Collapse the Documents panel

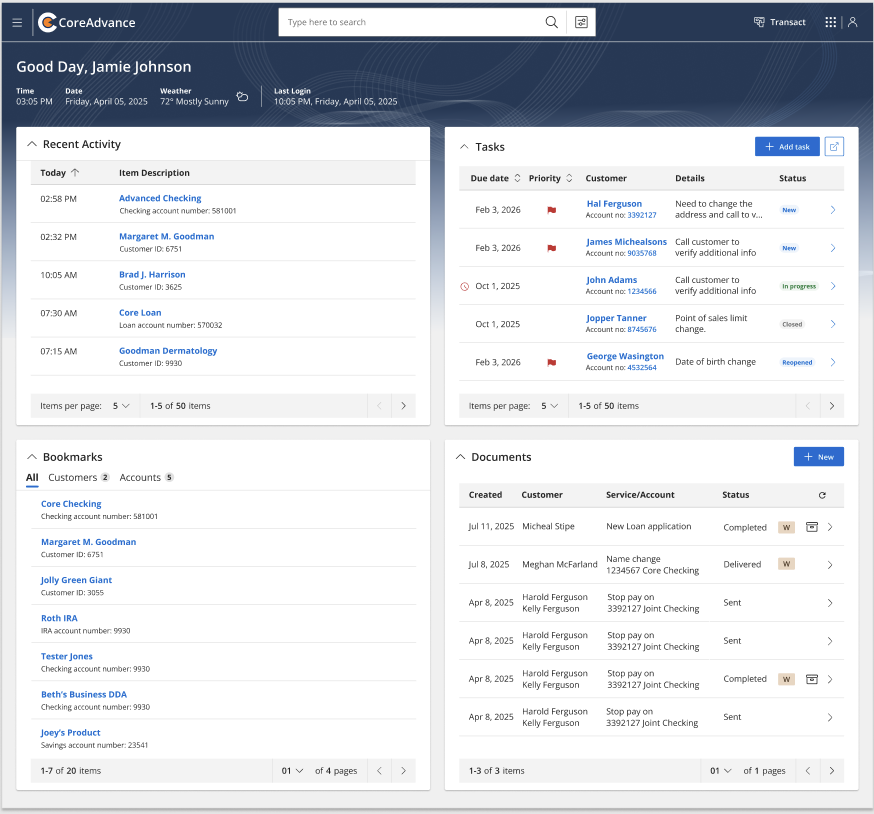460,457
